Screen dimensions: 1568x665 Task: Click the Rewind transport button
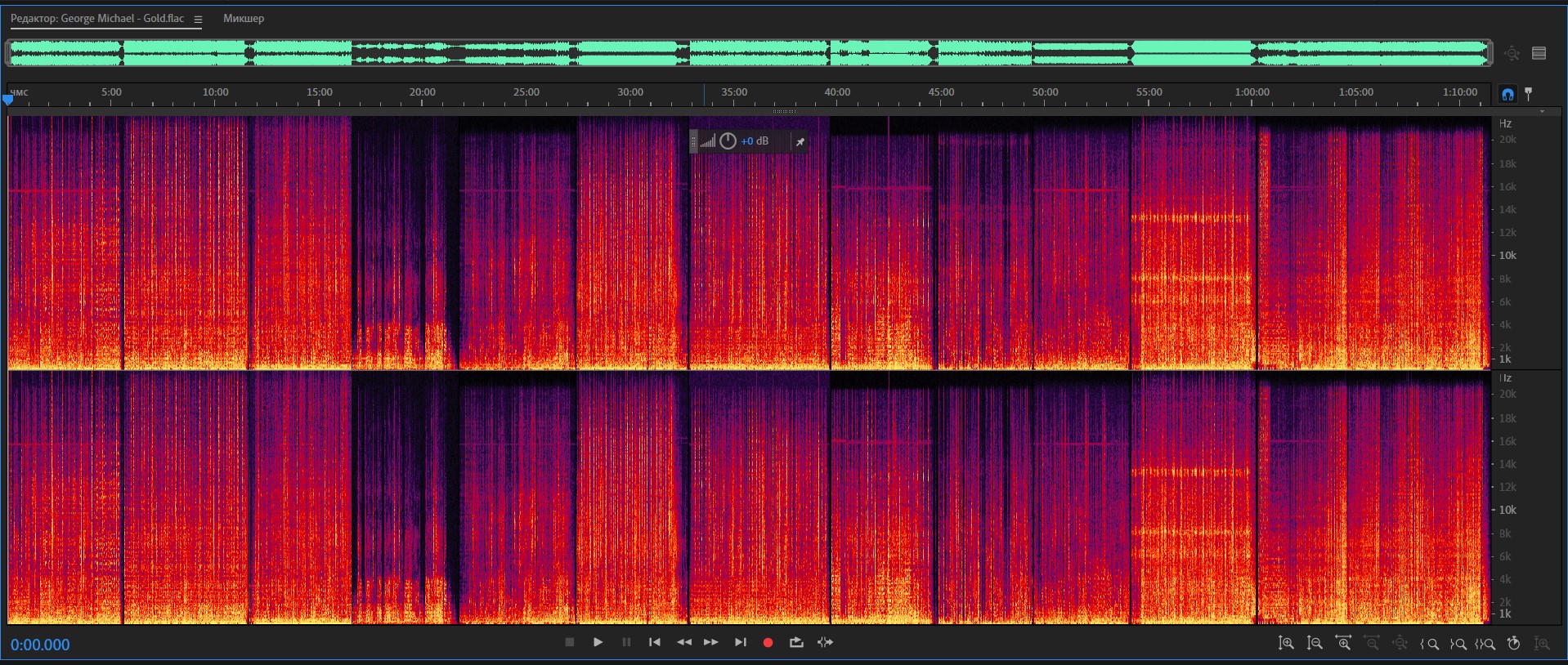(684, 642)
